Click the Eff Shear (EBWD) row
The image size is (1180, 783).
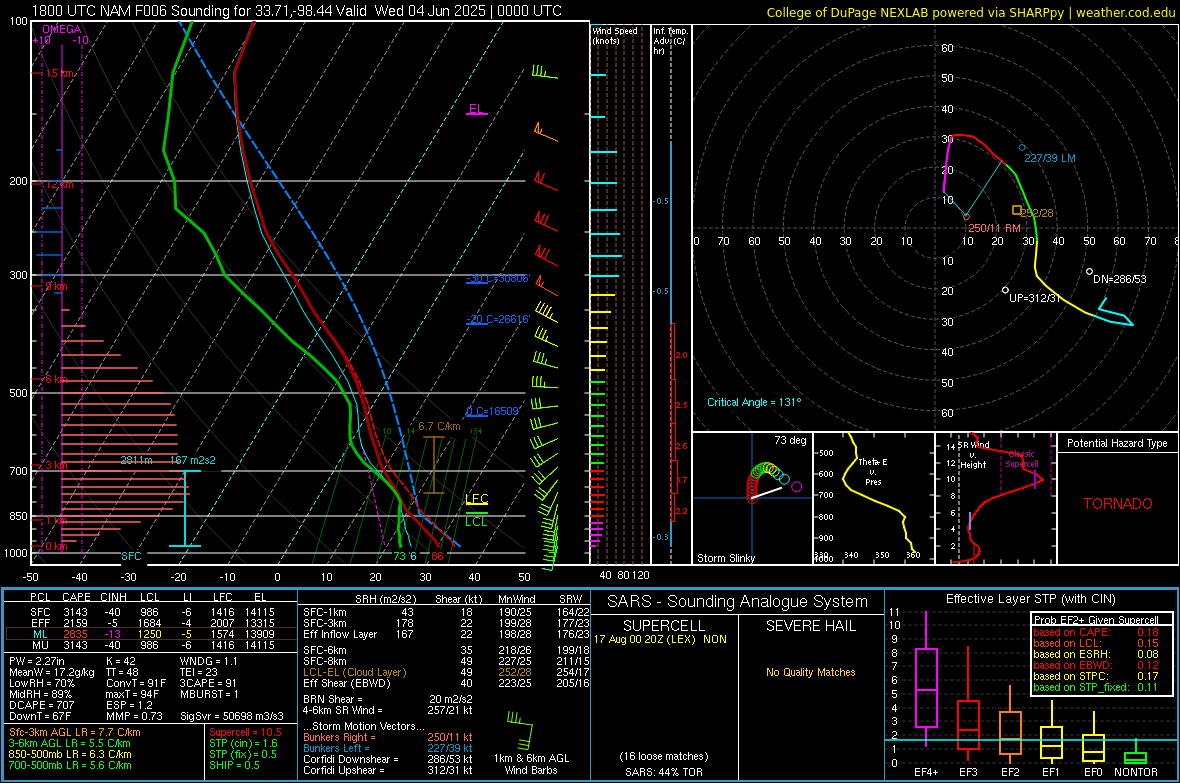coord(446,683)
